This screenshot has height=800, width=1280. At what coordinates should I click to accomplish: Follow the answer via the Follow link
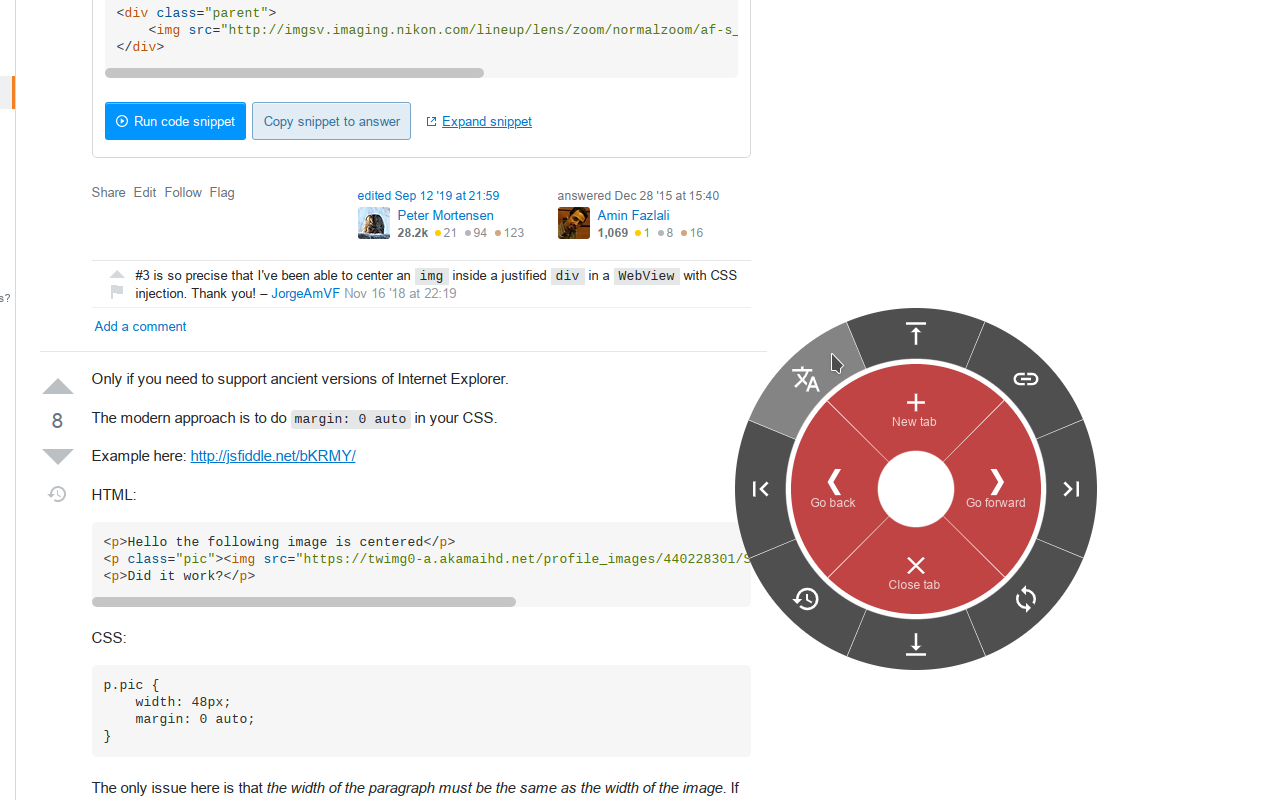pos(182,192)
